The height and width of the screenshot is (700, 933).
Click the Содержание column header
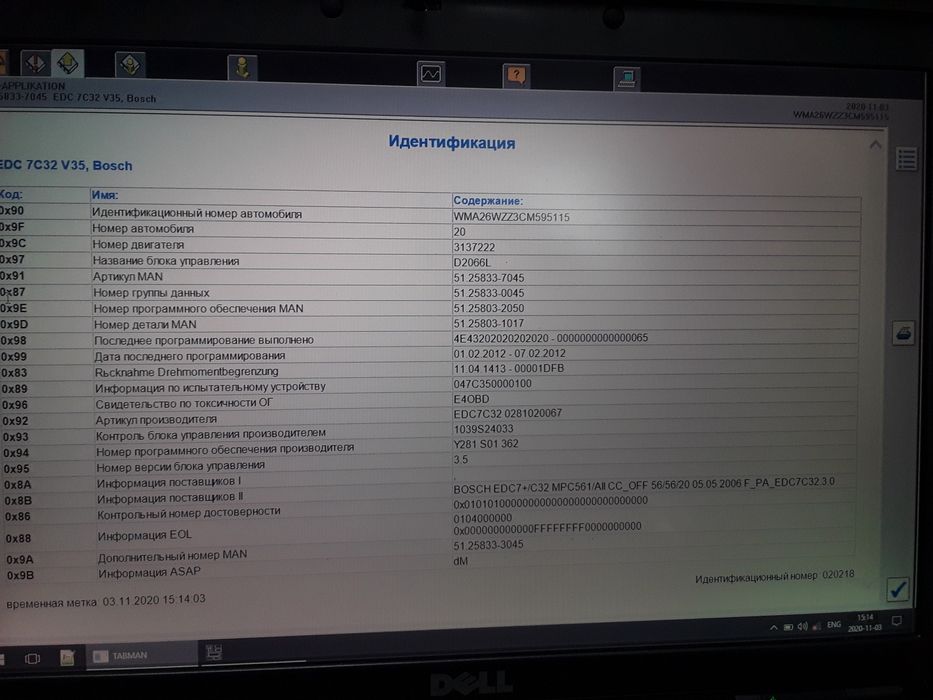488,201
